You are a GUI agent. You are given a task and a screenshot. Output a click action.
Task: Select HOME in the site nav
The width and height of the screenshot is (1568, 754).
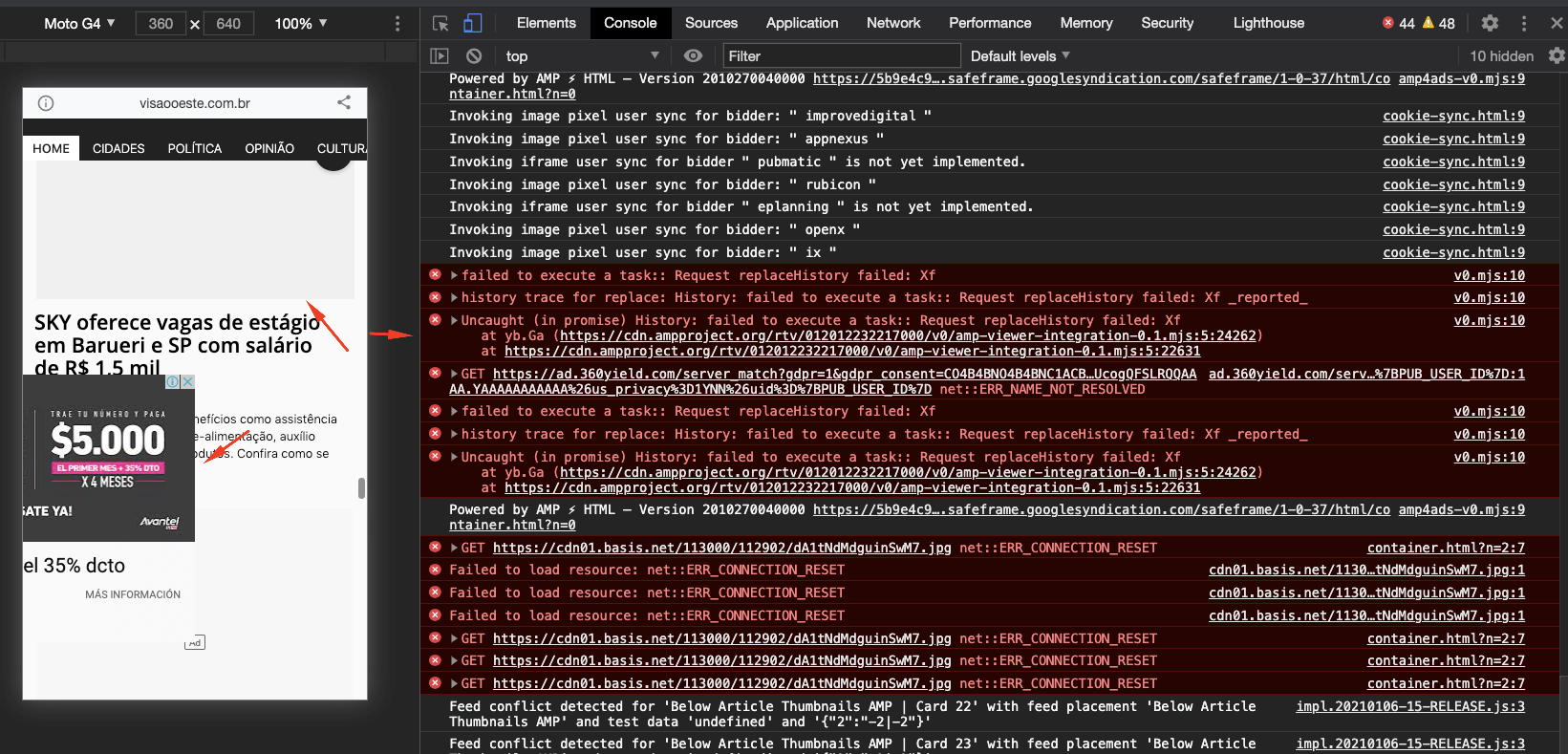tap(51, 148)
